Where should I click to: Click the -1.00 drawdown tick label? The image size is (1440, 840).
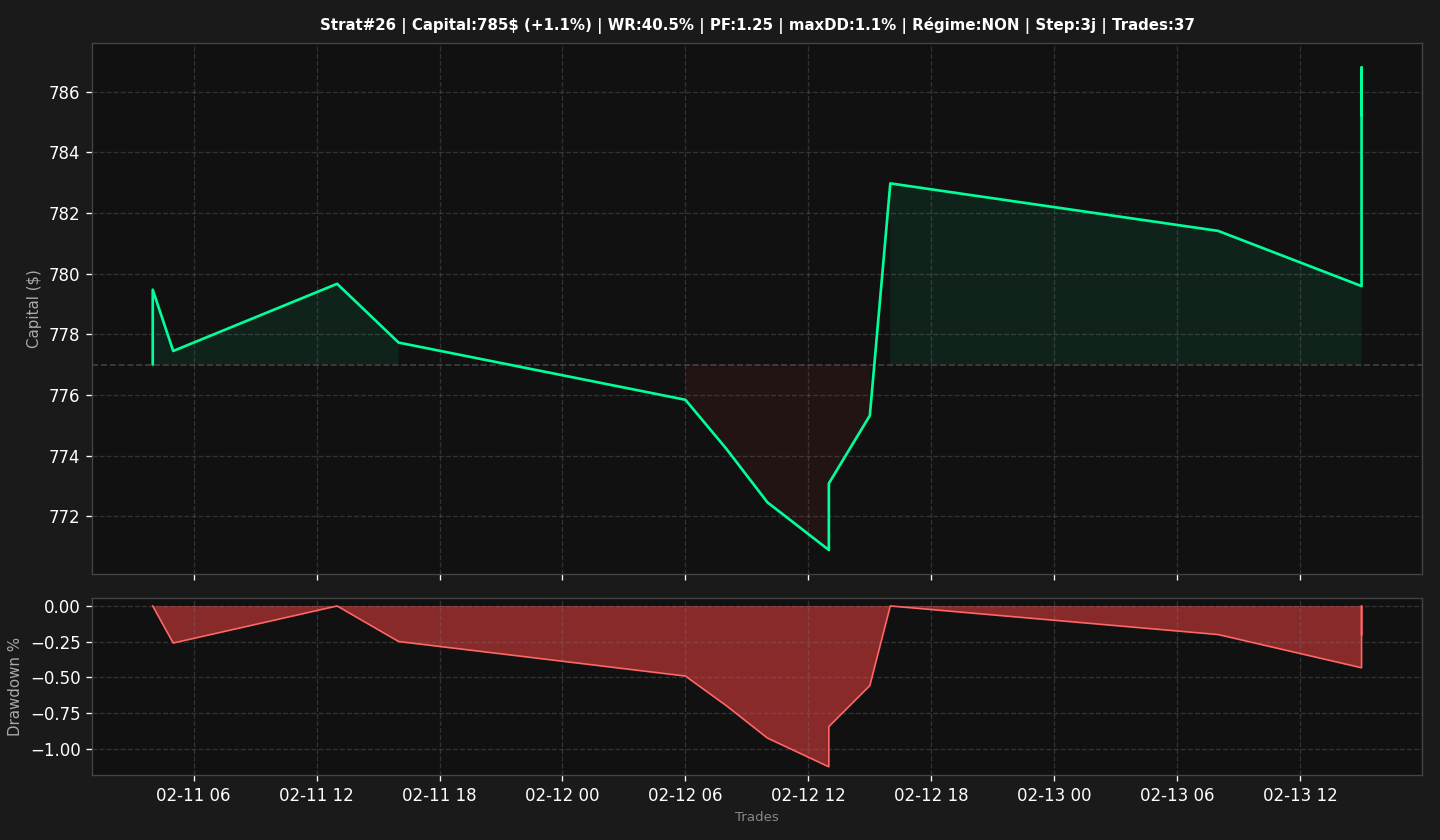coord(56,750)
